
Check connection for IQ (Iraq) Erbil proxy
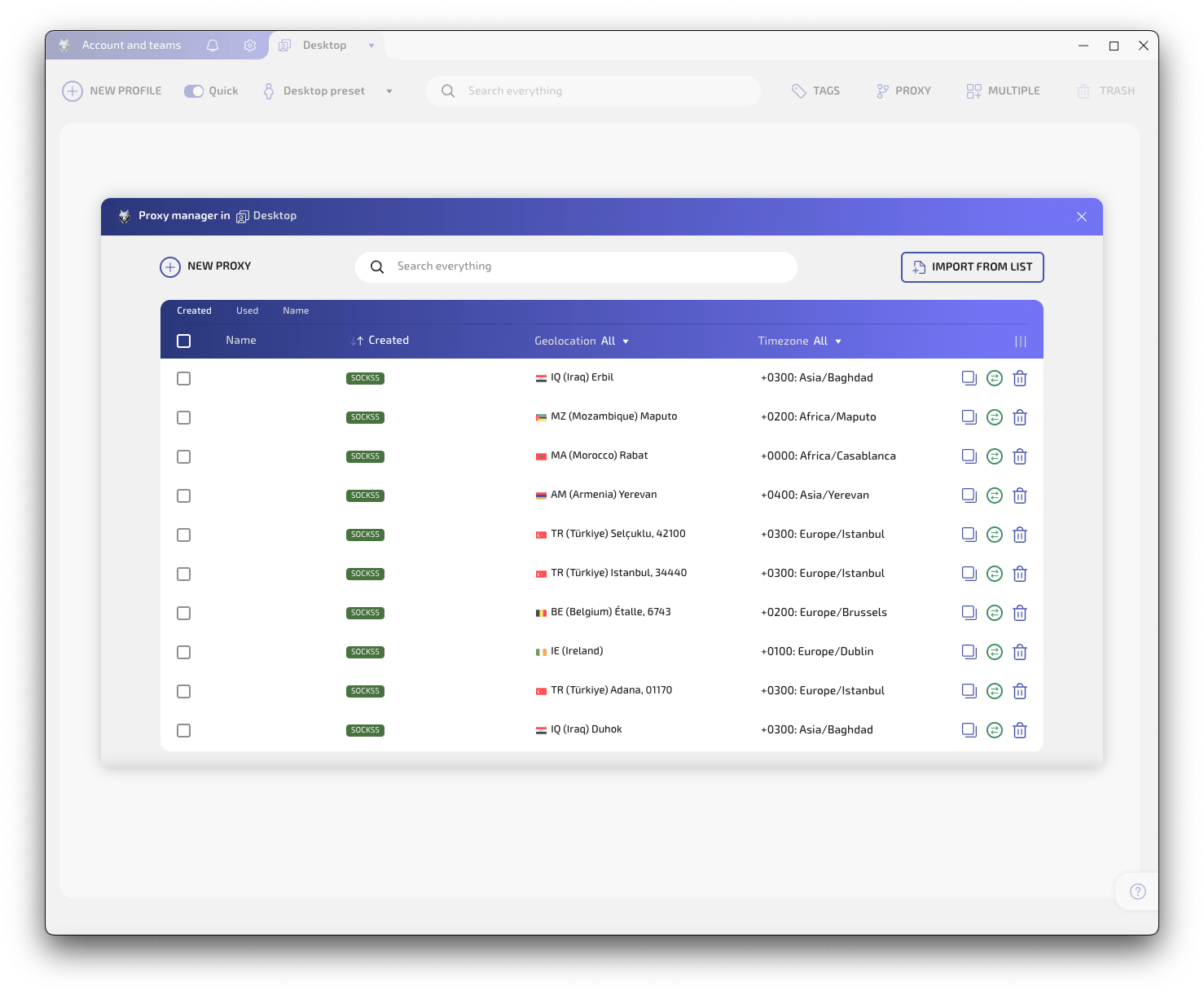coord(995,378)
